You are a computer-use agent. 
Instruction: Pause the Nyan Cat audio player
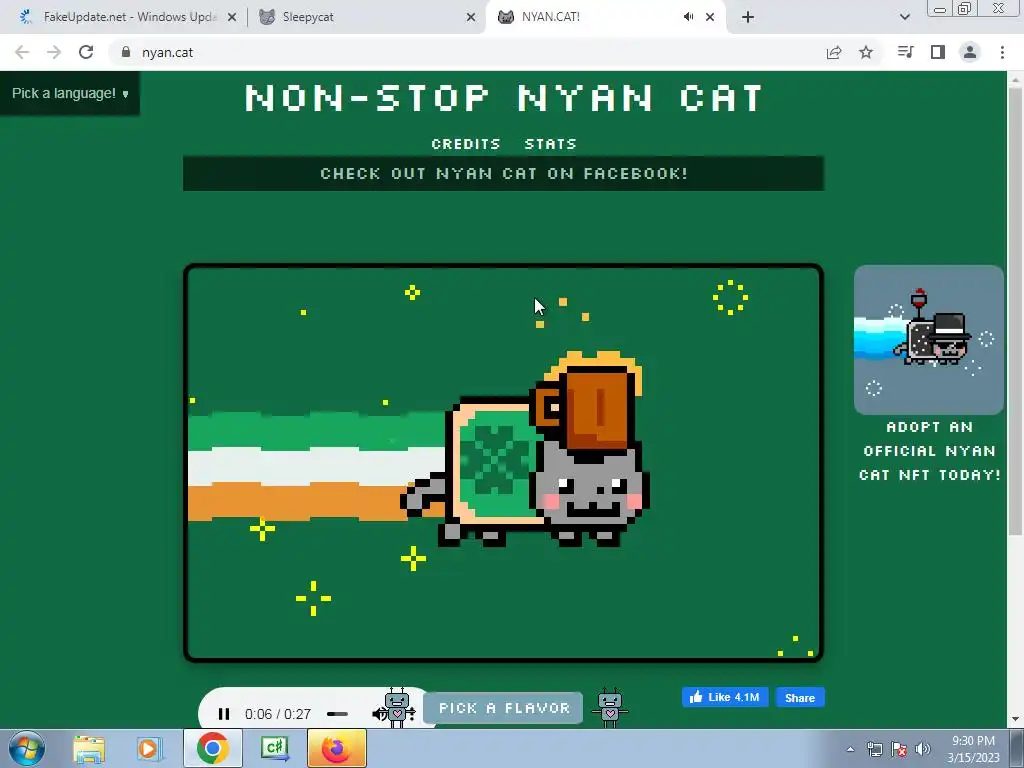223,714
